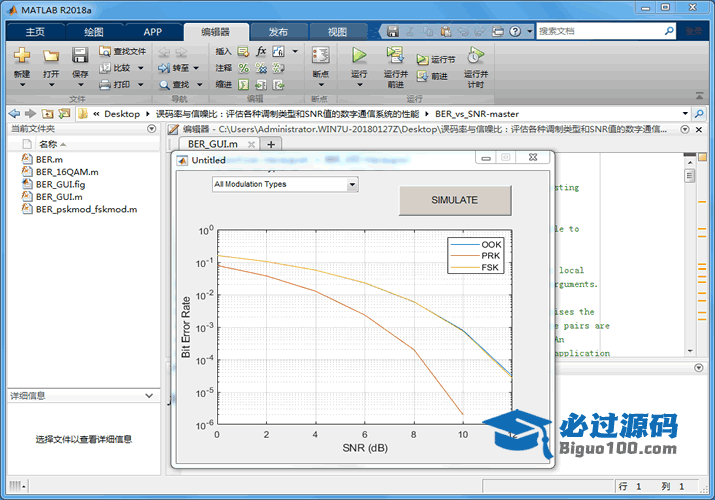Click the editor vertical scrollbar thumb
715x500 pixels.
[690, 175]
